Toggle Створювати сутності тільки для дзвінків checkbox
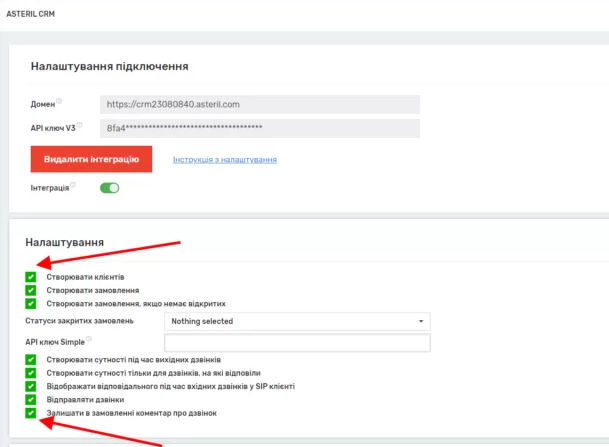The width and height of the screenshot is (609, 447). (x=31, y=372)
